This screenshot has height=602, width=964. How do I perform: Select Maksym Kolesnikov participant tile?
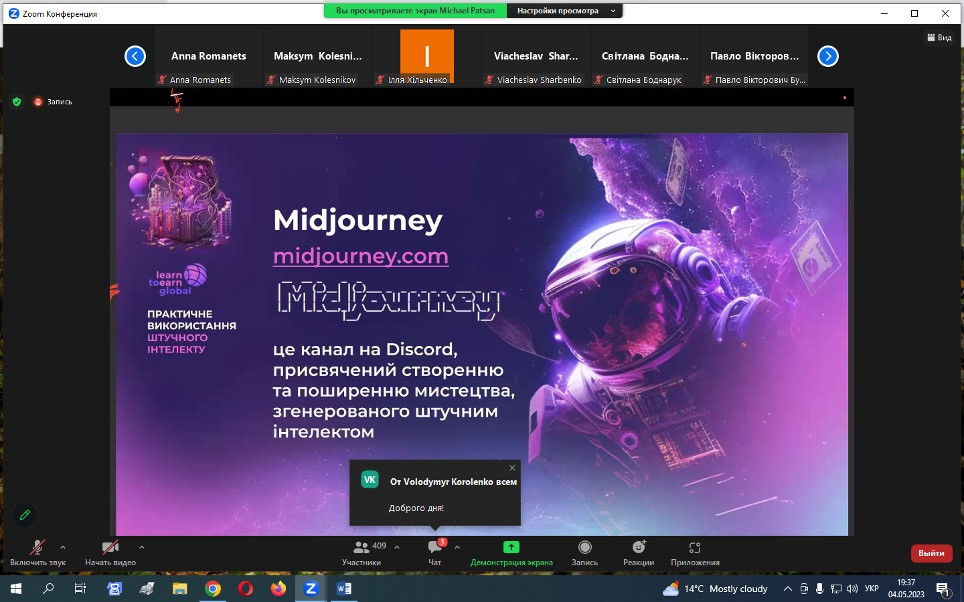coord(317,56)
